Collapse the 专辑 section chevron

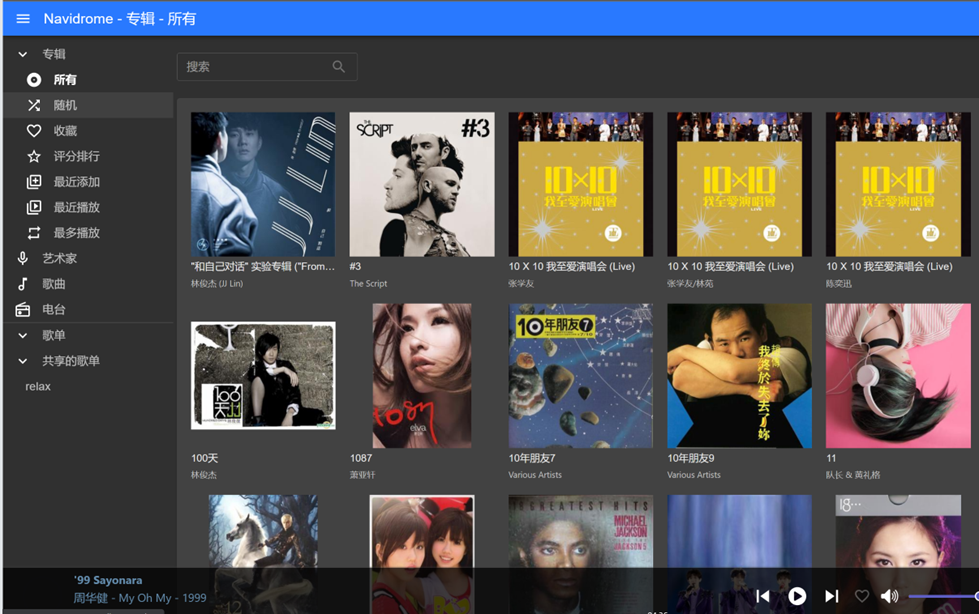coord(23,54)
